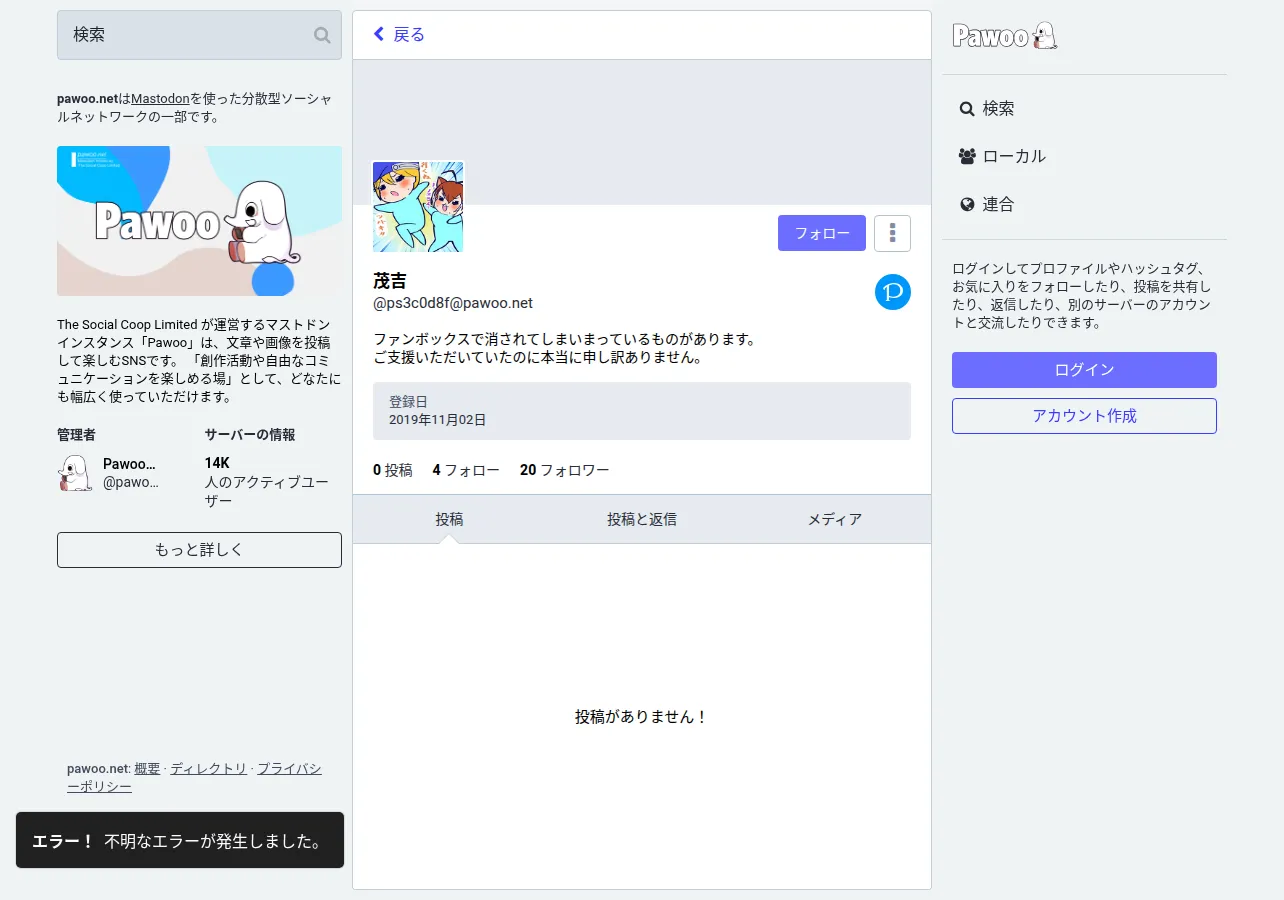Open the pixiv badge icon on profile
This screenshot has width=1284, height=900.
(x=893, y=292)
